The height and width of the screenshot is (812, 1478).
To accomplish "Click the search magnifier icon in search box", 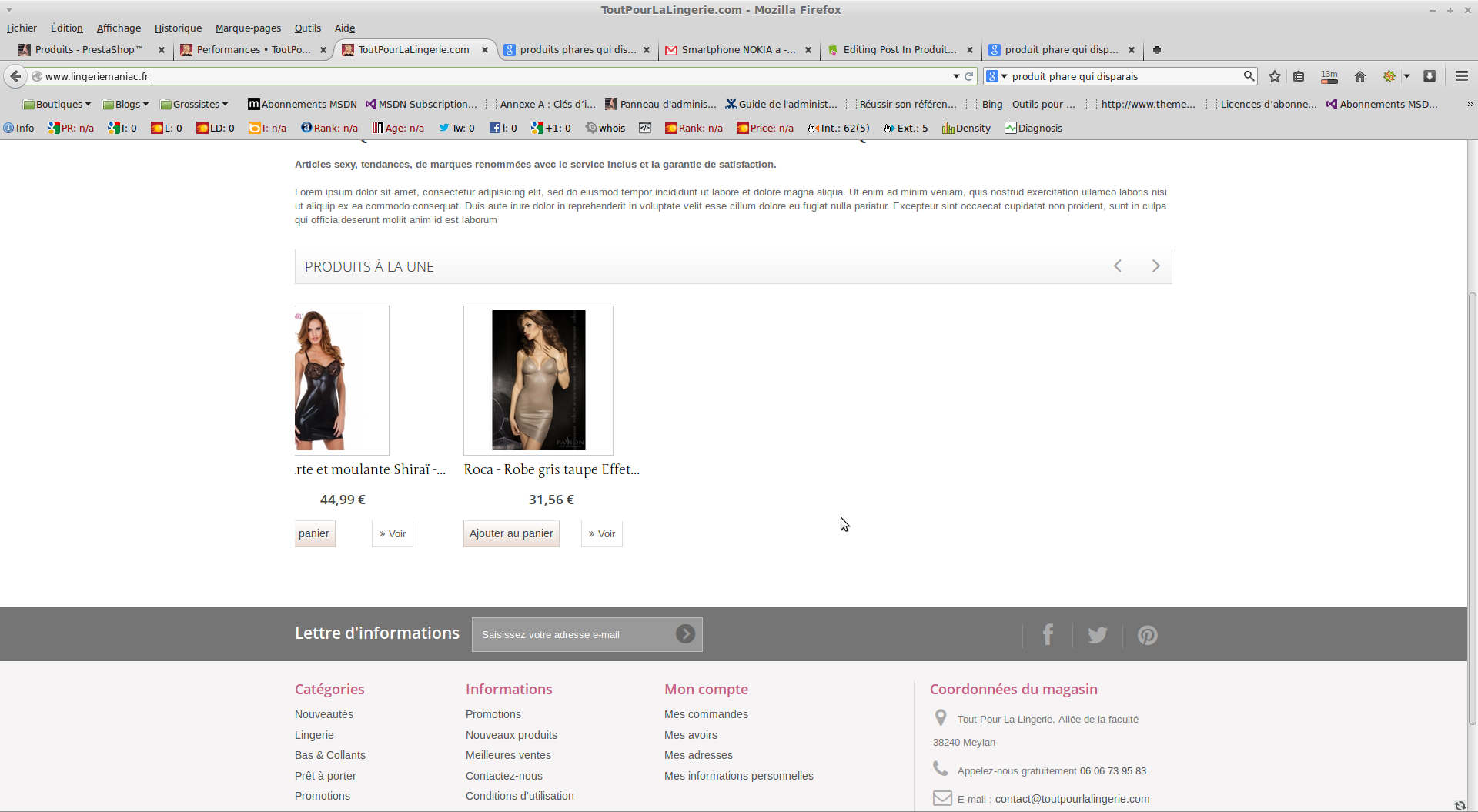I will (x=1249, y=75).
